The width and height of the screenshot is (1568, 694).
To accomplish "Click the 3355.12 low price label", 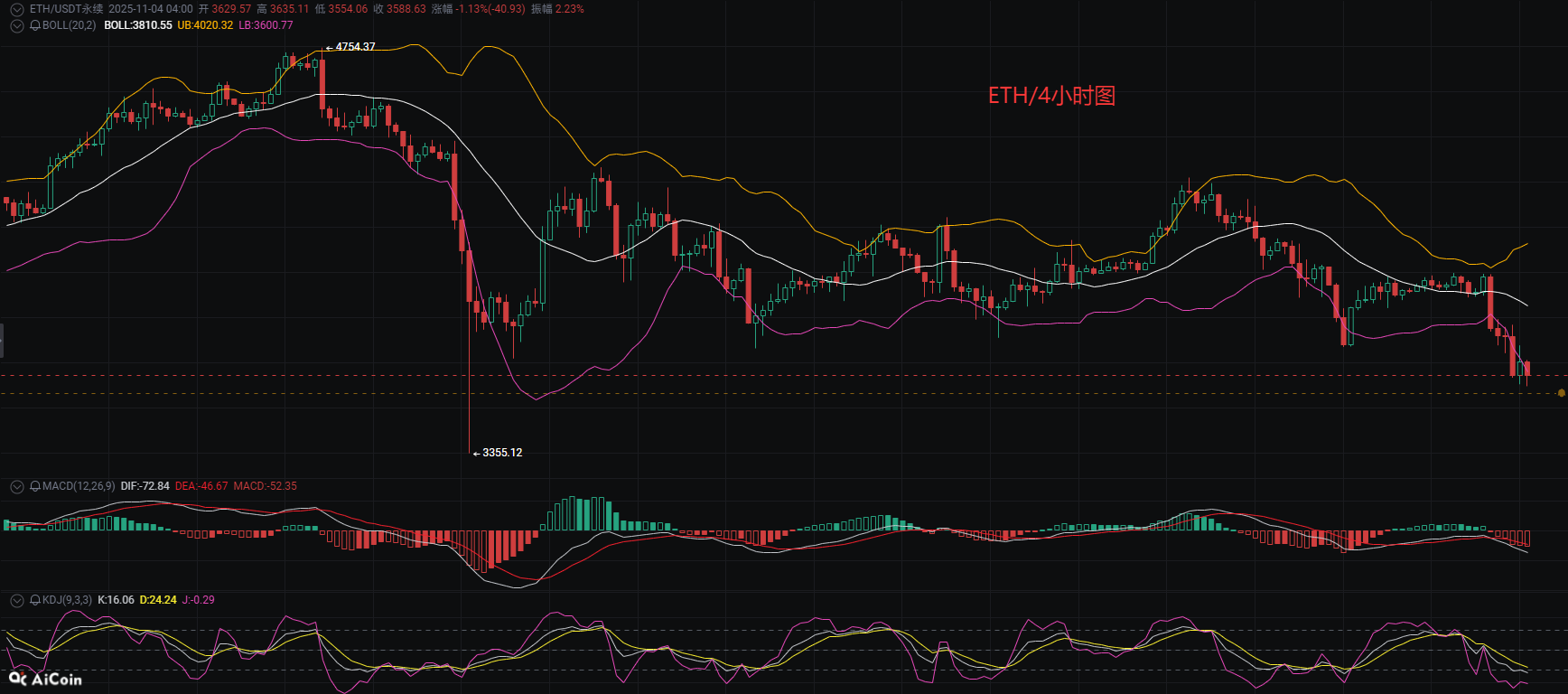I will [x=501, y=453].
